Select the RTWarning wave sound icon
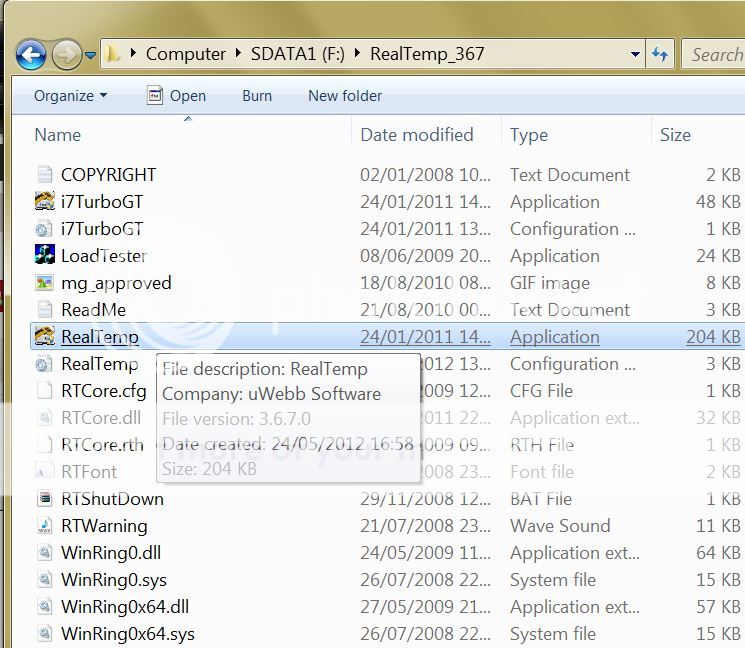 click(45, 525)
